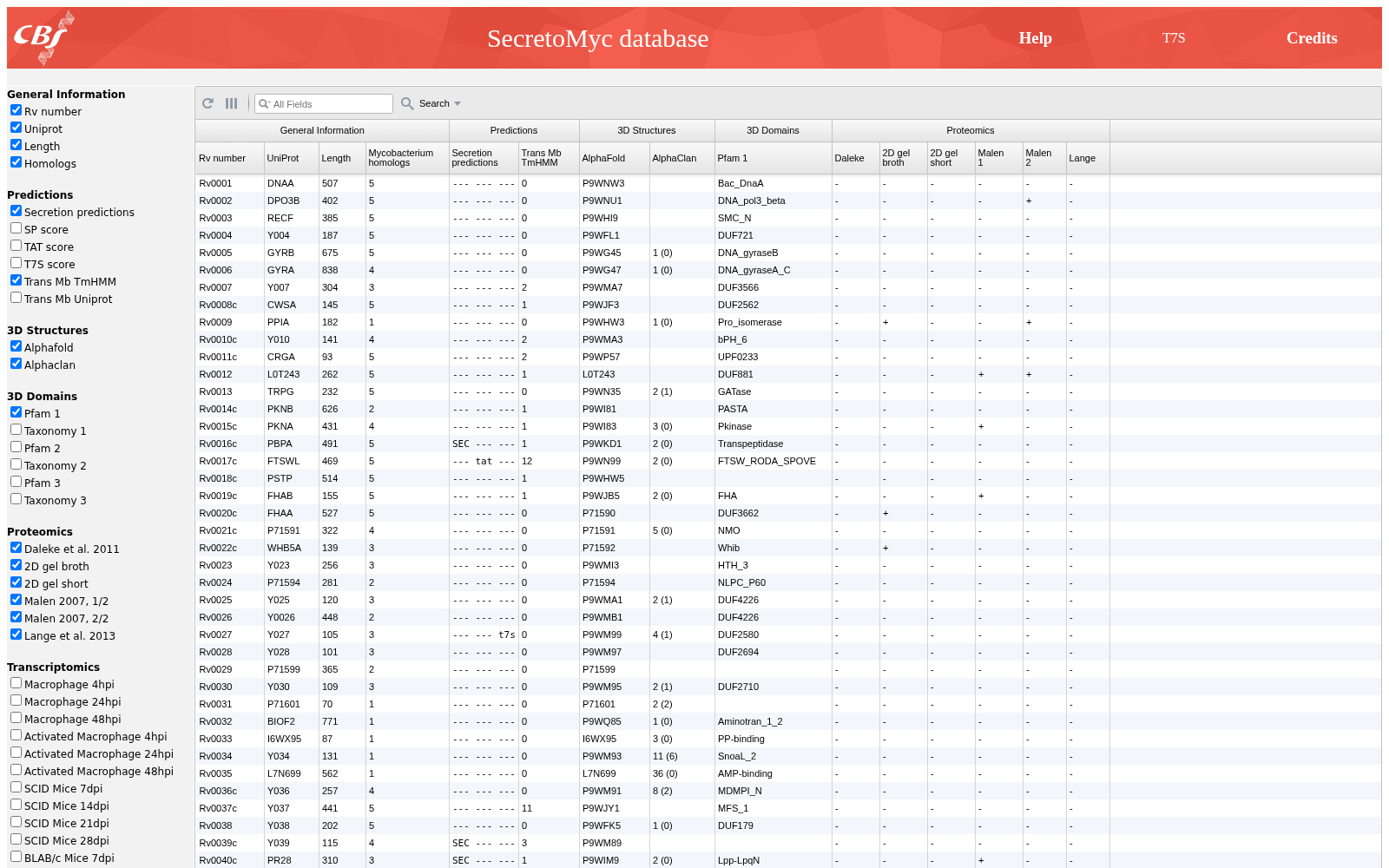Screen dimensions: 1389x868
Task: Sort by the AlphaFold column header
Action: [614, 158]
